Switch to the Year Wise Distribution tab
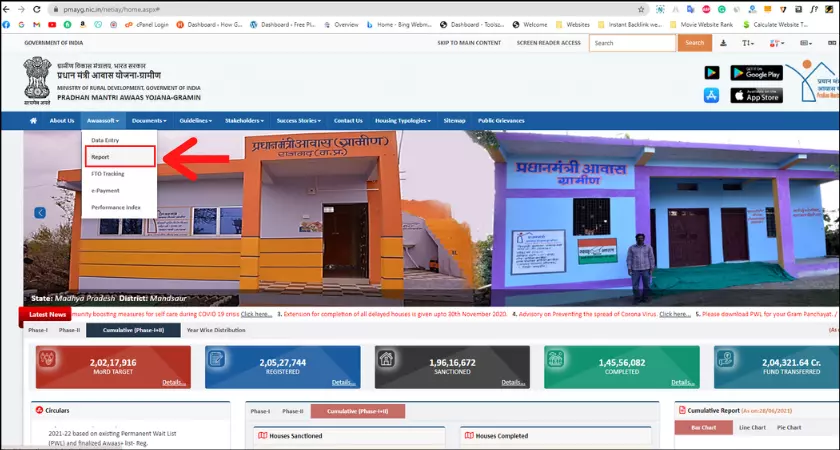Screen dimensions: 840x450 [x=216, y=330]
